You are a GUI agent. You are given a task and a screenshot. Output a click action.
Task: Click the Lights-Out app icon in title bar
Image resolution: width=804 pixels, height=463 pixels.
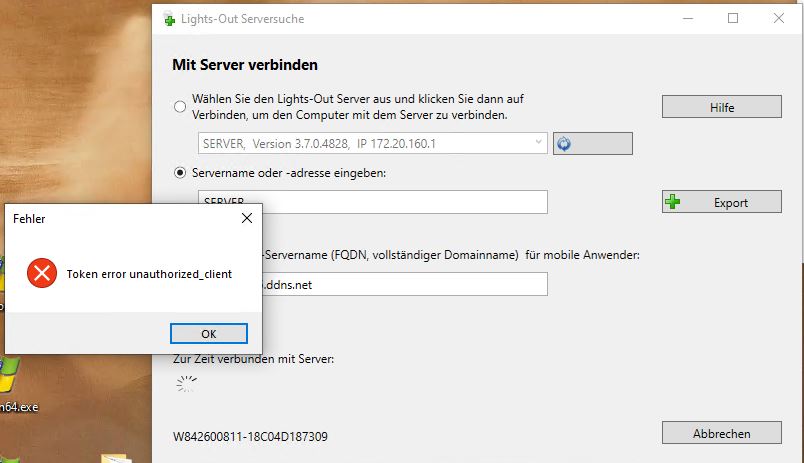click(x=169, y=19)
